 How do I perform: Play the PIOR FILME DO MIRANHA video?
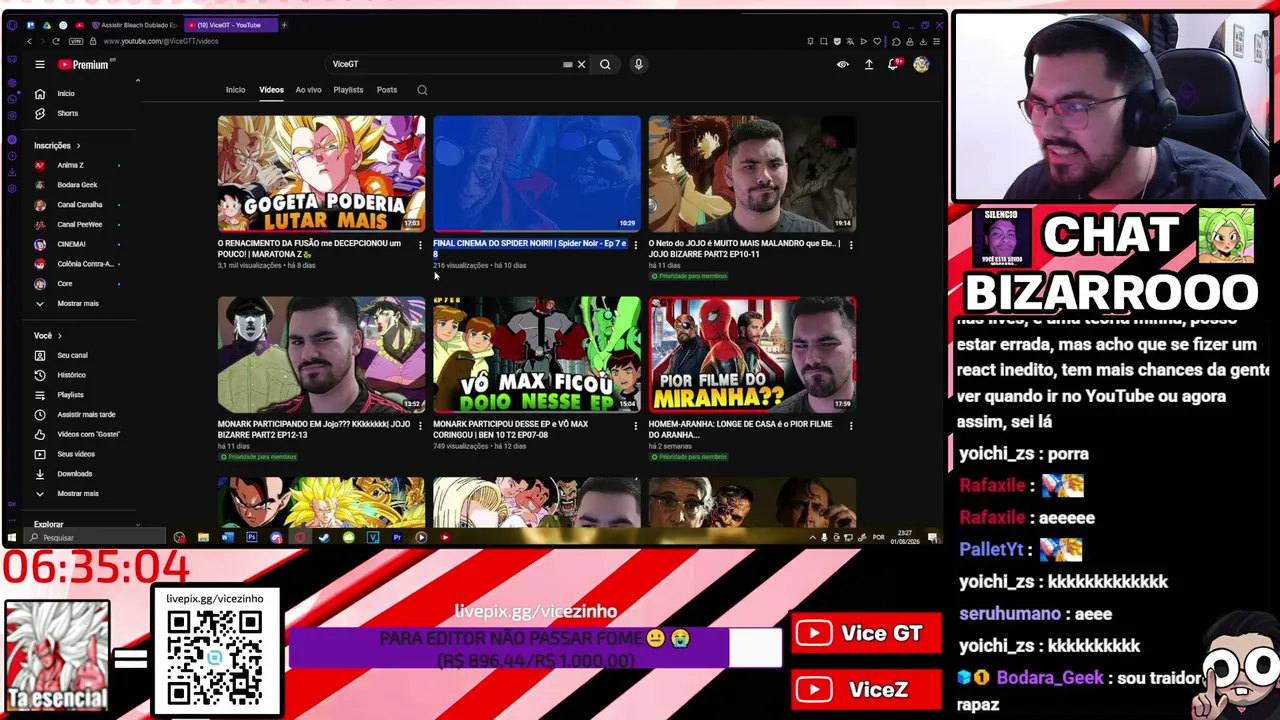(752, 355)
